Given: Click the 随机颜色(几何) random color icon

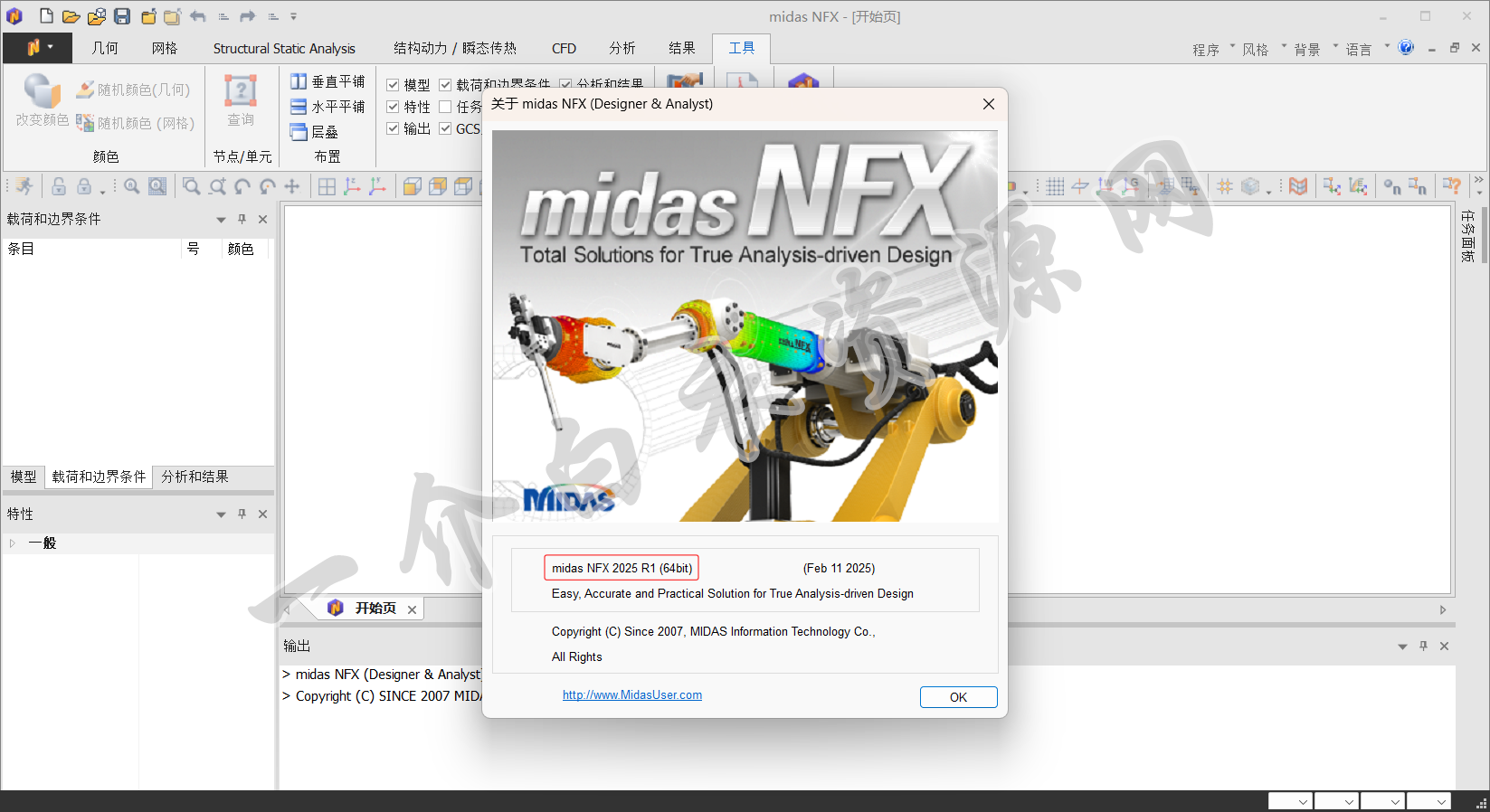Looking at the screenshot, I should pos(85,90).
